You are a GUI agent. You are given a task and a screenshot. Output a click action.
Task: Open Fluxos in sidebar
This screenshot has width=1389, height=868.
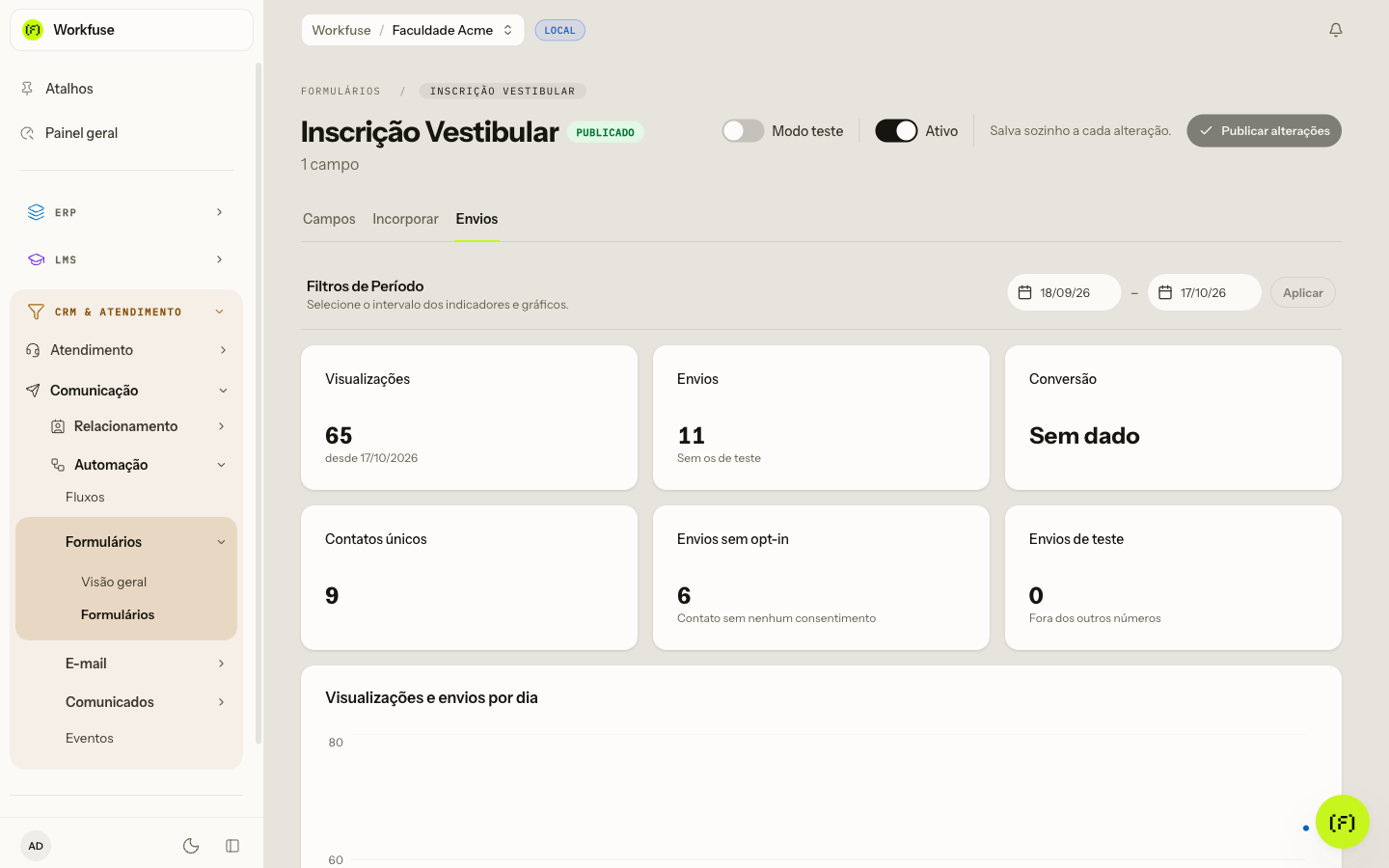click(x=85, y=497)
